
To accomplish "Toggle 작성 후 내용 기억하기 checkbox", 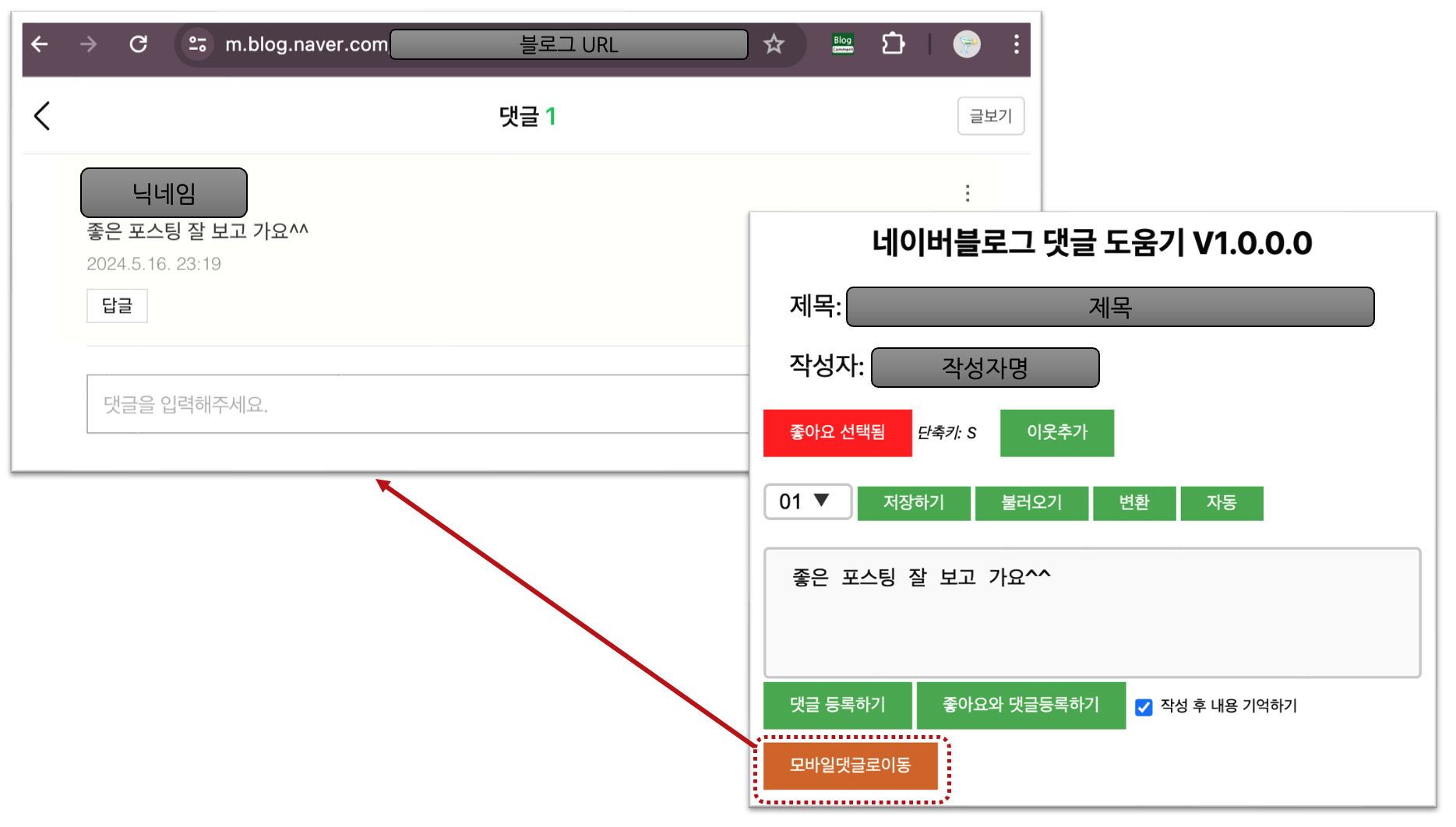I will coord(1143,707).
